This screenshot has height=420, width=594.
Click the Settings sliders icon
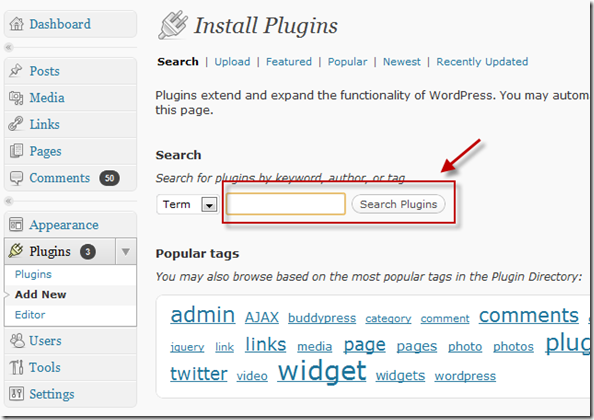[x=16, y=393]
